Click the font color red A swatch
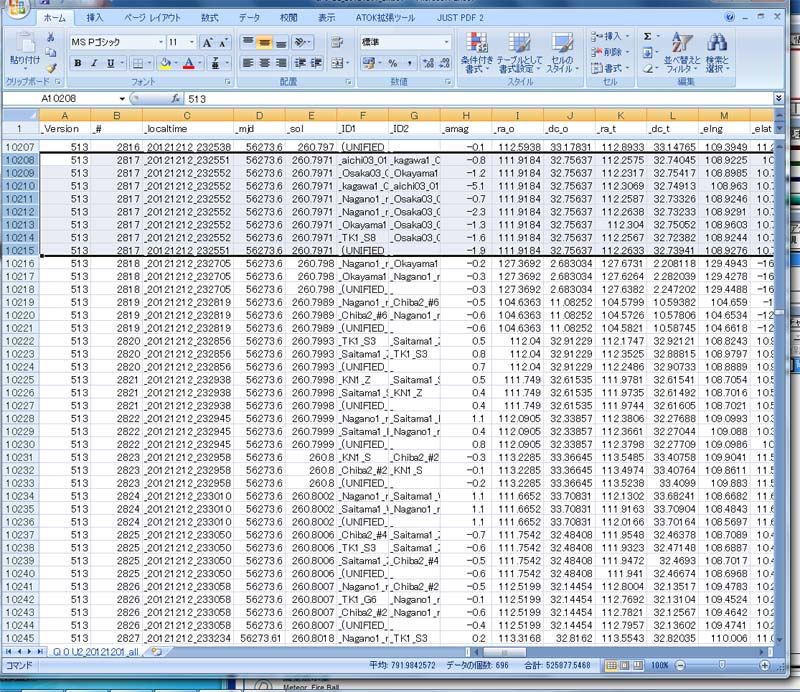Image resolution: width=800 pixels, height=692 pixels. [x=187, y=63]
